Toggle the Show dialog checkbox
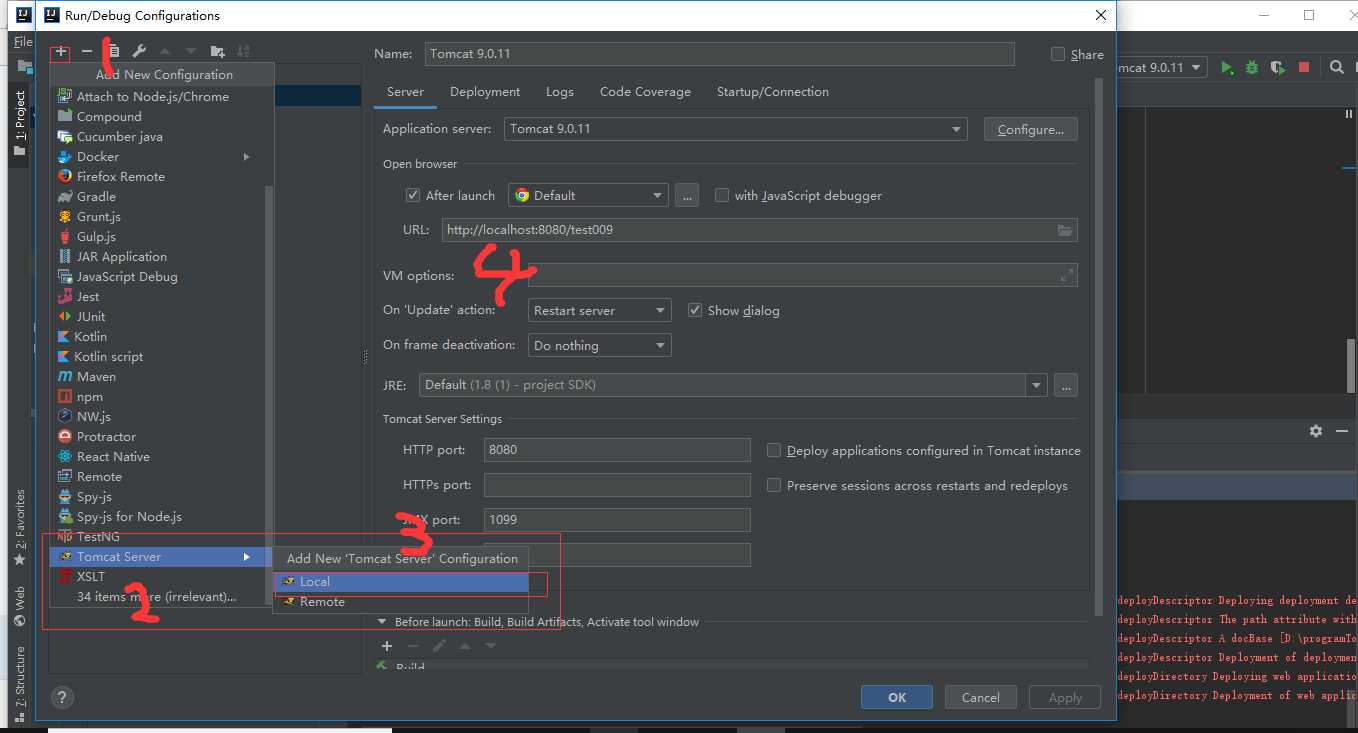Screen dimensions: 1358x733 (695, 310)
